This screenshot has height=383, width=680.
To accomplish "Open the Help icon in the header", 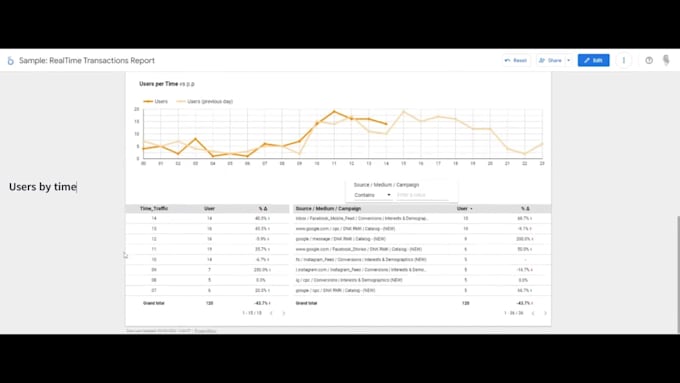I will tap(649, 60).
